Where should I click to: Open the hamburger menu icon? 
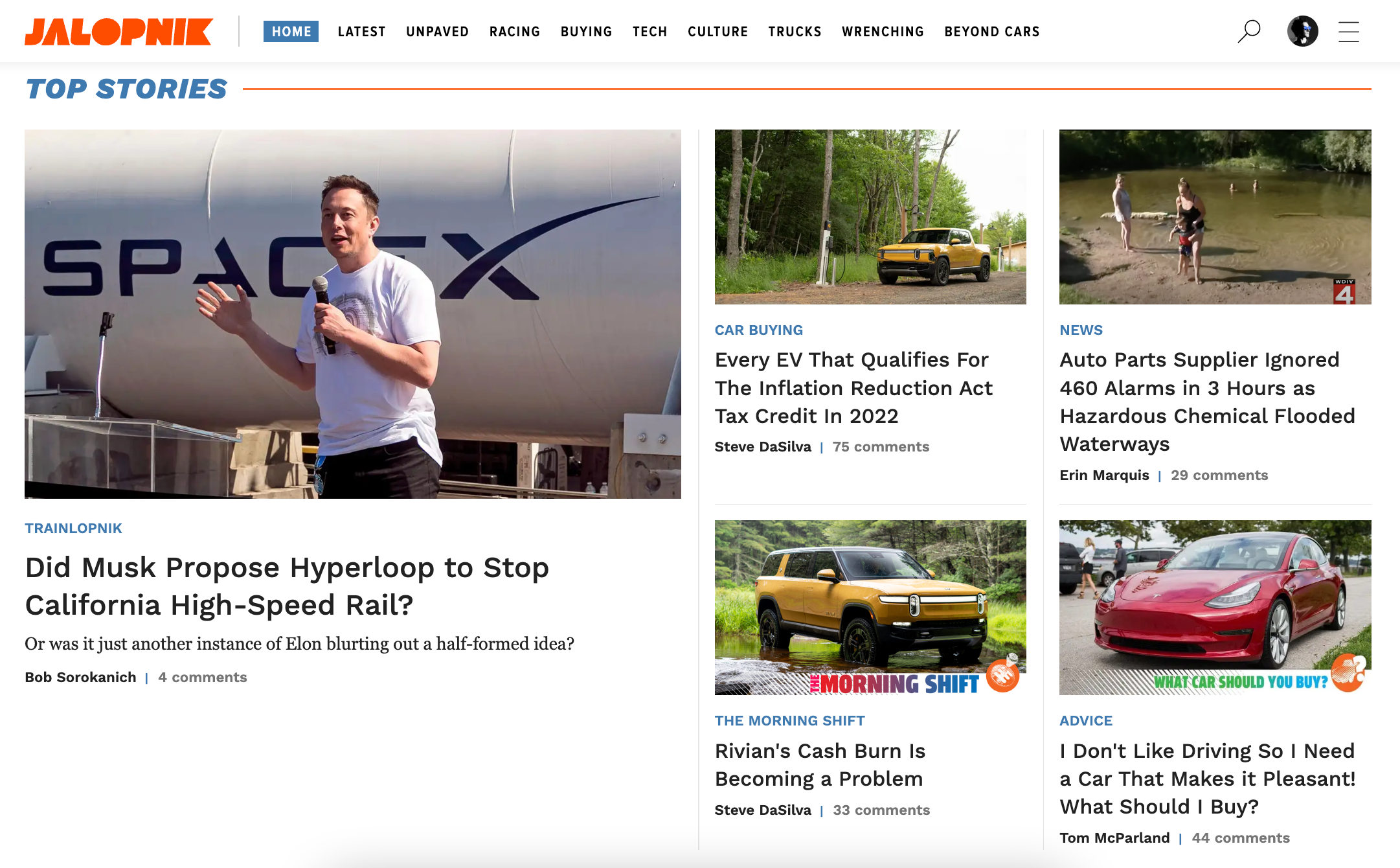pyautogui.click(x=1348, y=32)
